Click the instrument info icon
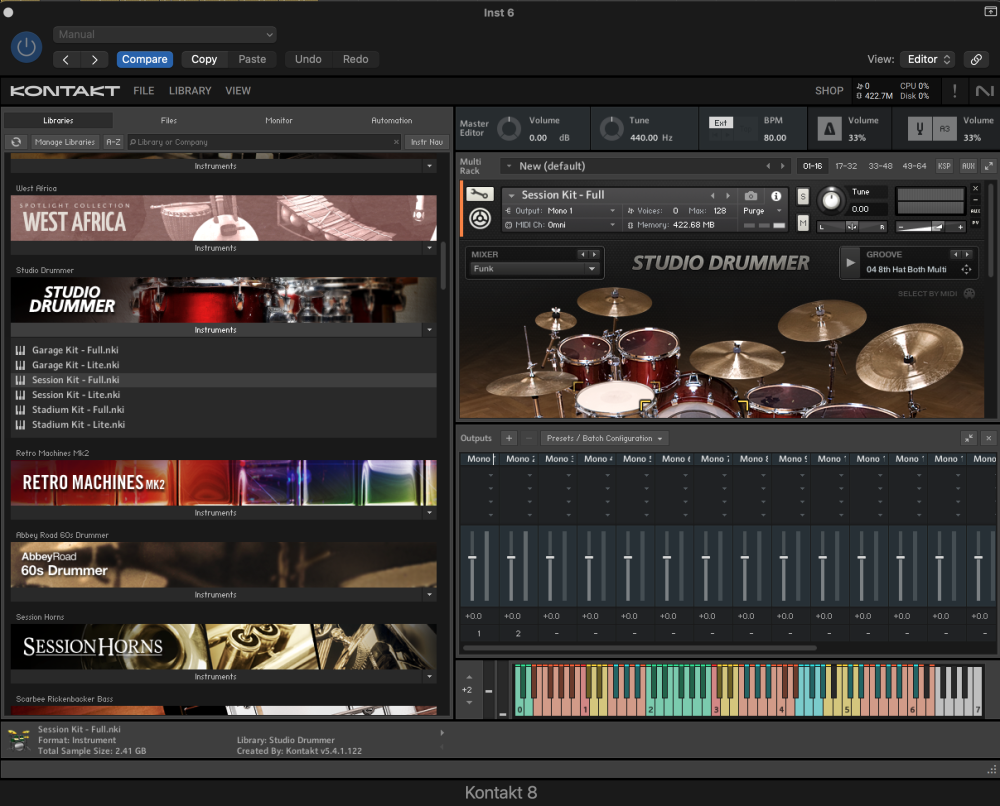1000x806 pixels. tap(776, 196)
